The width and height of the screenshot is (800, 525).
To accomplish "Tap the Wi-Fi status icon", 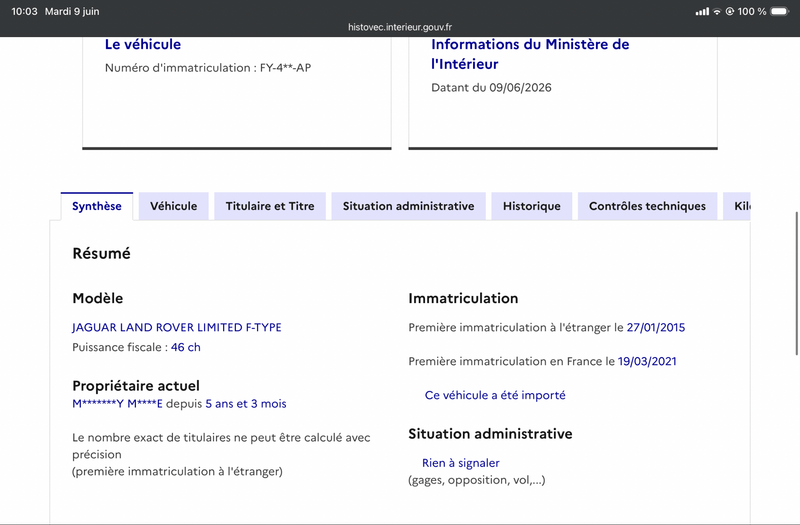I will (717, 11).
